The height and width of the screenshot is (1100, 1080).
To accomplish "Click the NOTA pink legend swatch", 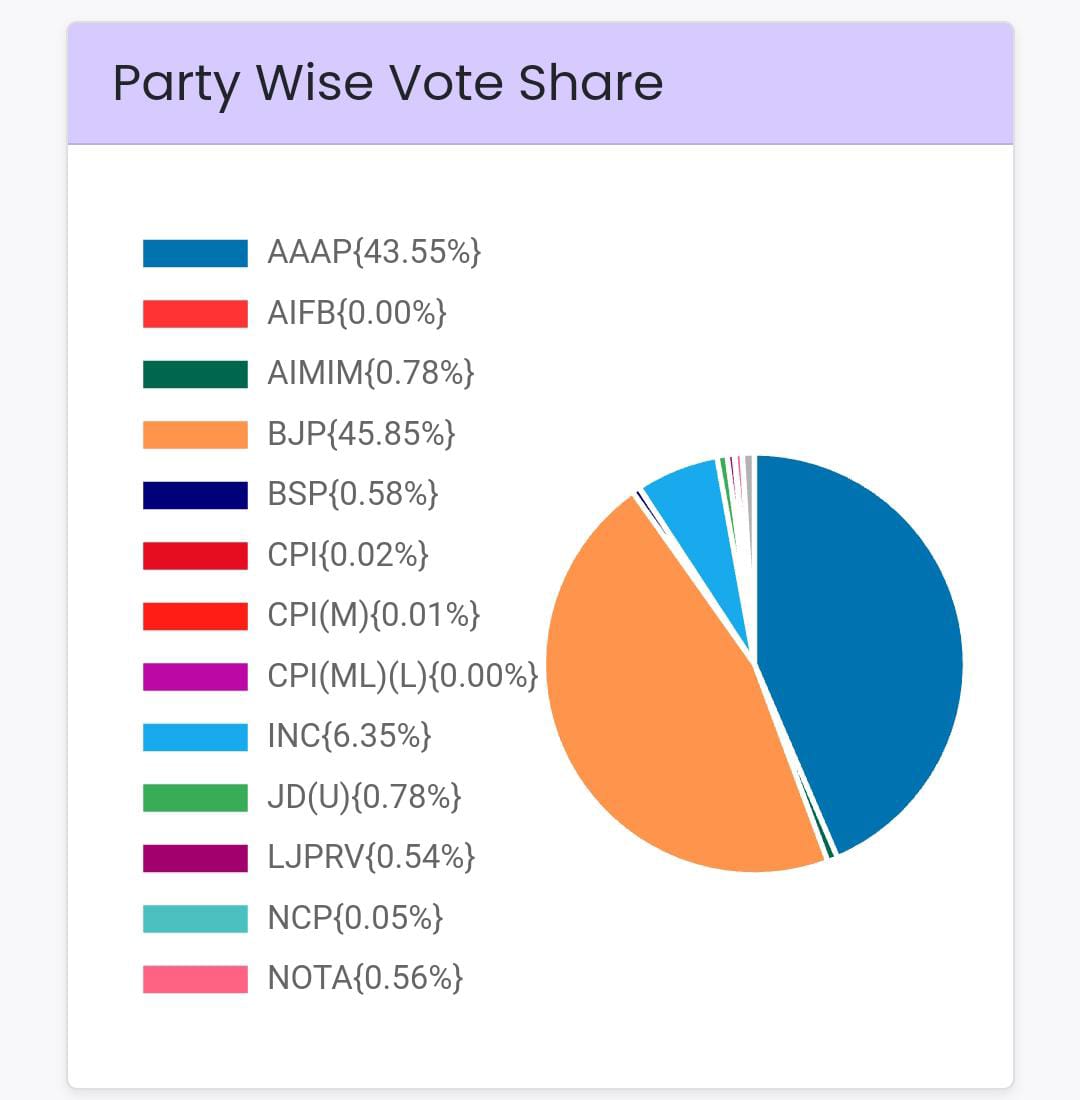I will (x=195, y=978).
